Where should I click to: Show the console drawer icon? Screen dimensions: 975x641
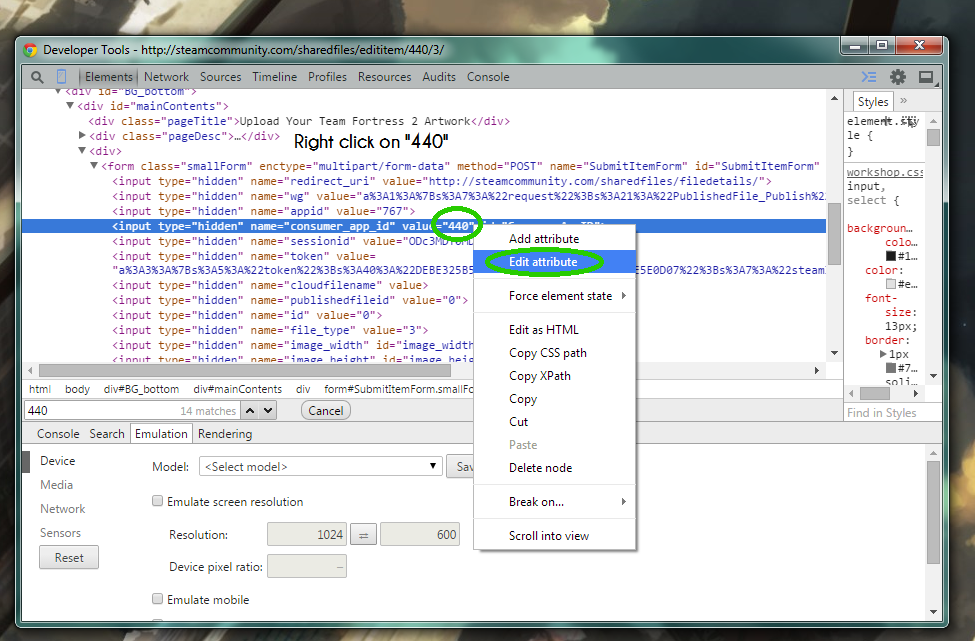pyautogui.click(x=869, y=77)
